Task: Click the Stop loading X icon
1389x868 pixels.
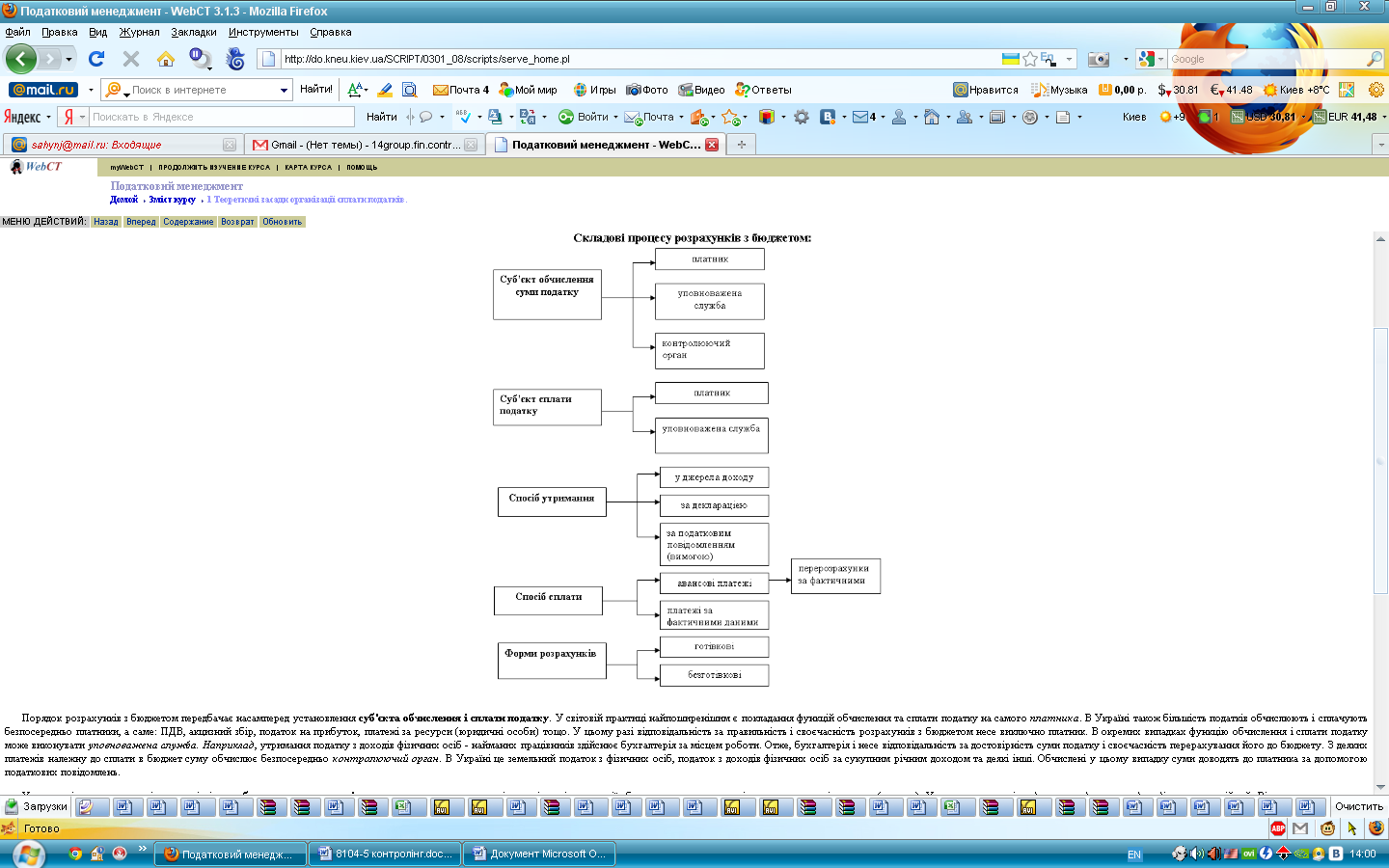Action: tap(131, 59)
